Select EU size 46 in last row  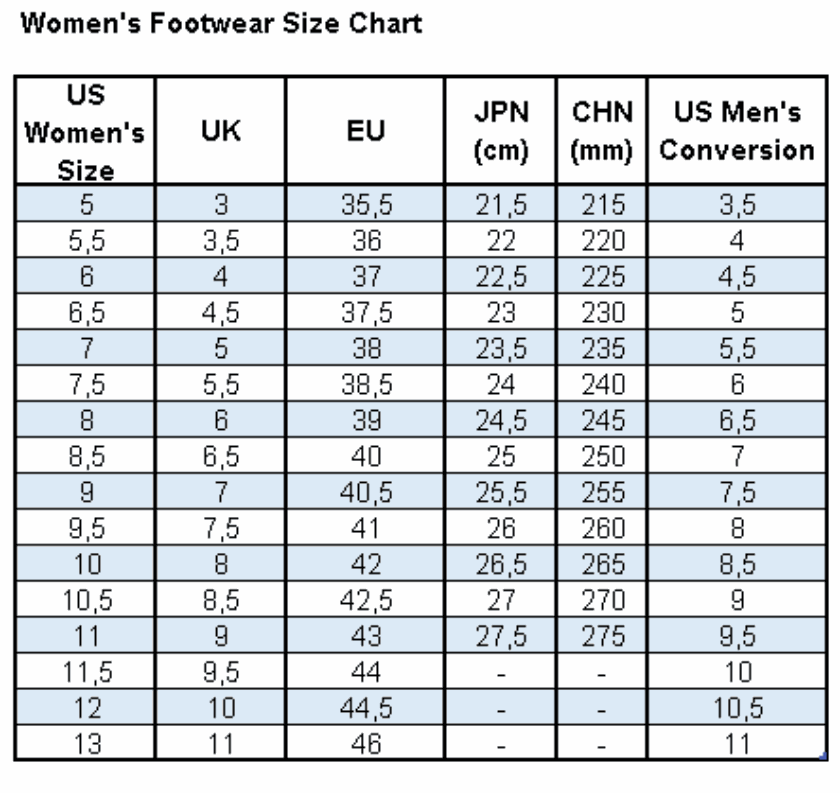pos(365,743)
